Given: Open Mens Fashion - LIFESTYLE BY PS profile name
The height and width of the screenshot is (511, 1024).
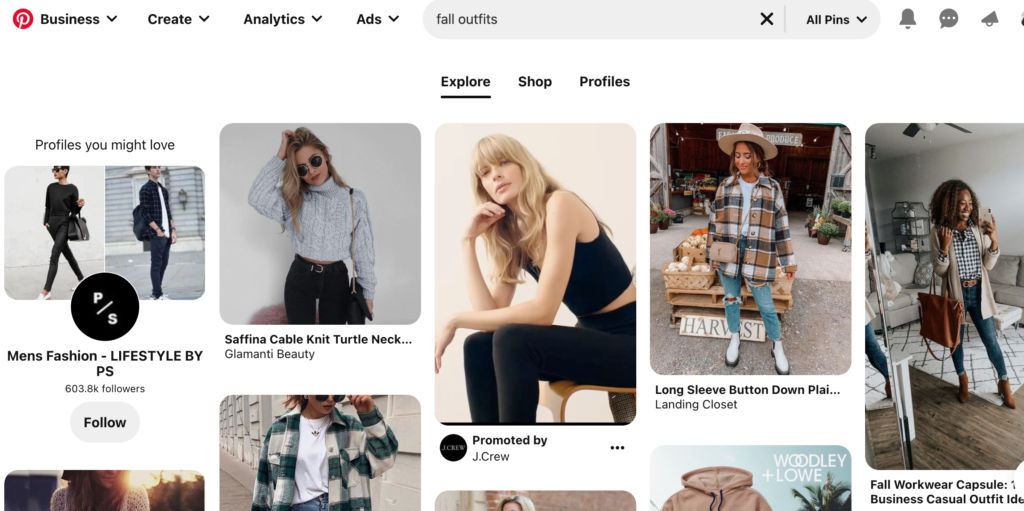Looking at the screenshot, I should [x=104, y=363].
